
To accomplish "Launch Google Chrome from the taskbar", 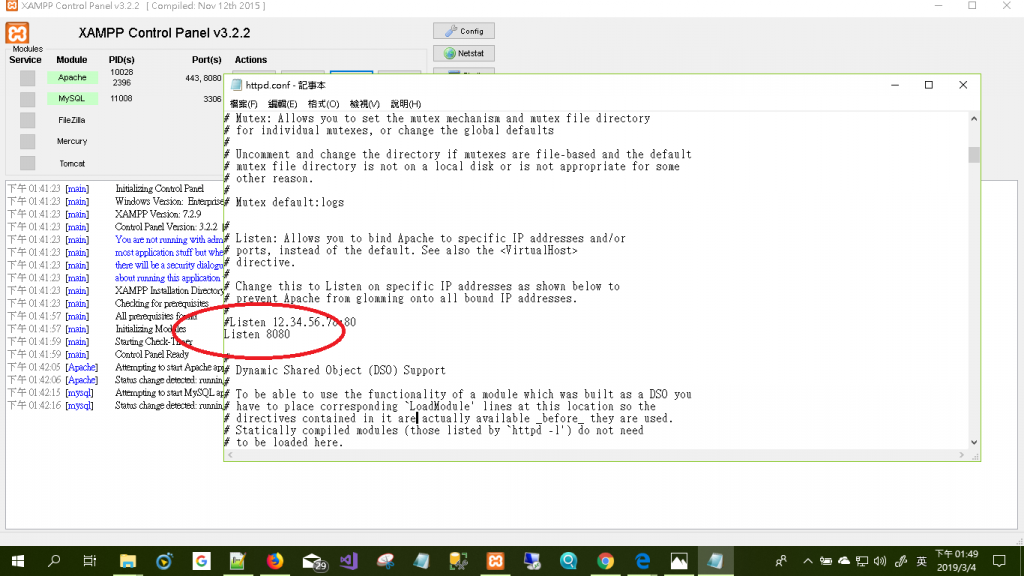I will (605, 561).
